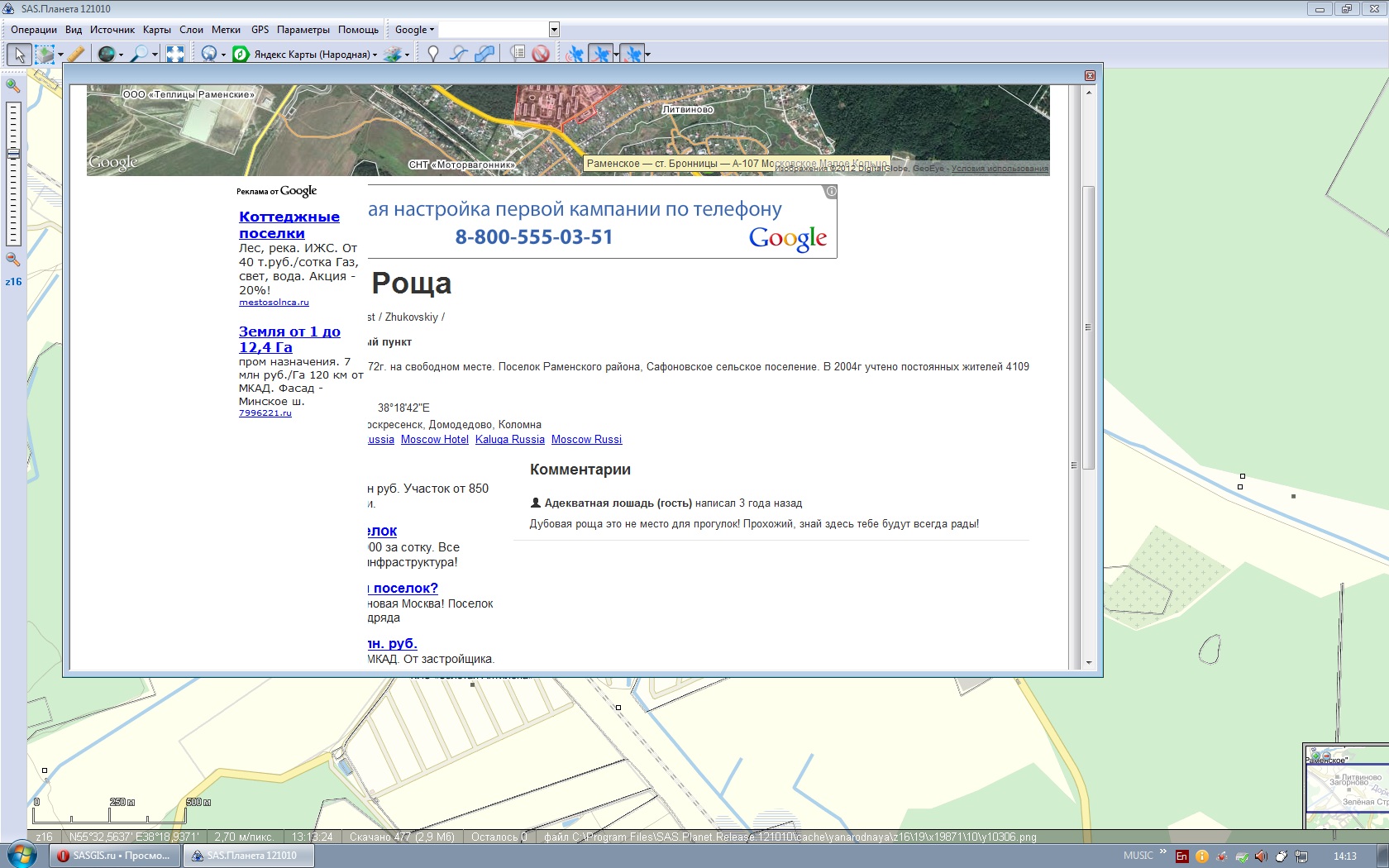
Task: Open the Moscow Hotel link
Action: point(434,440)
